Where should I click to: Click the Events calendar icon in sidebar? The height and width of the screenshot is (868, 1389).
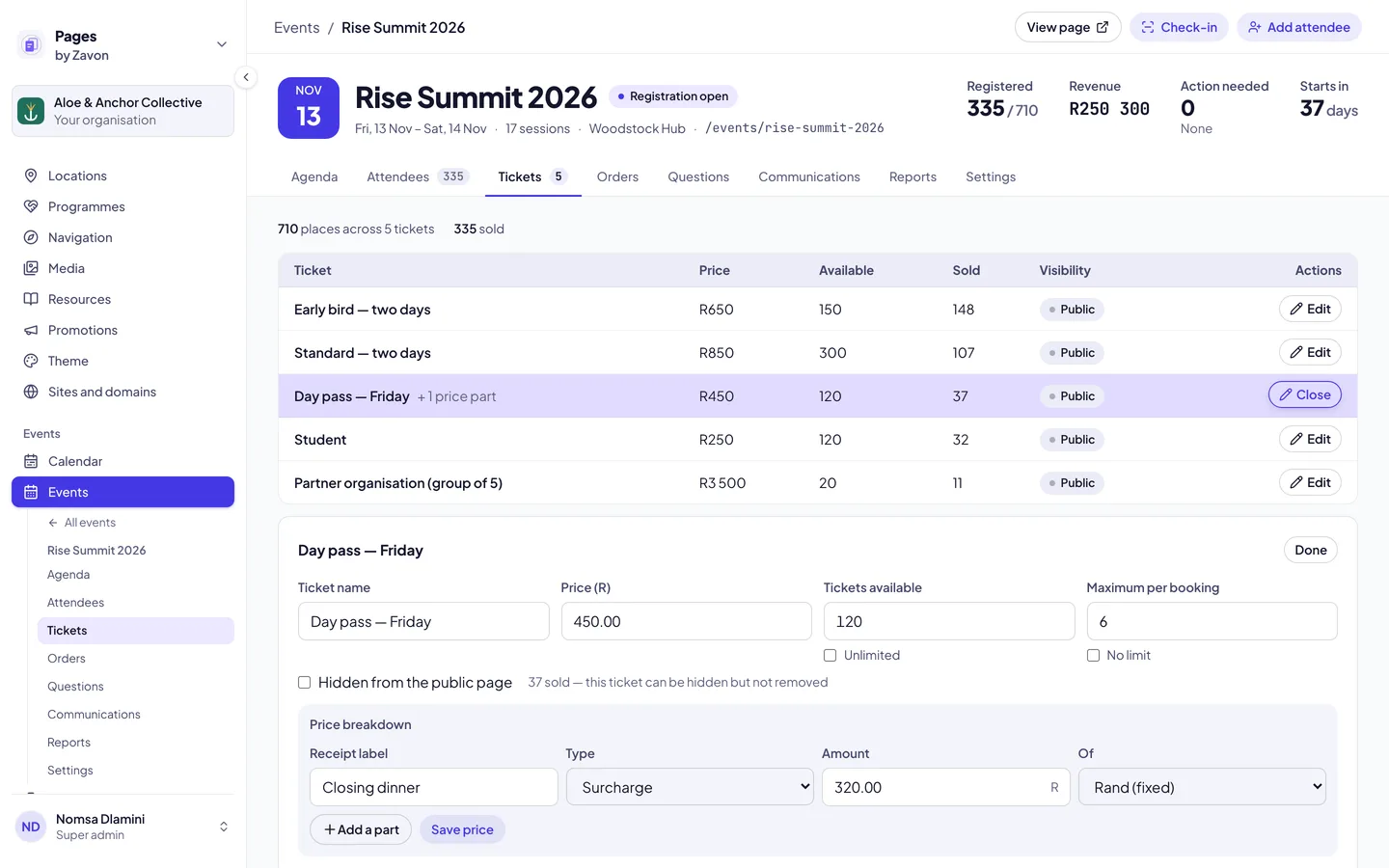point(31,492)
